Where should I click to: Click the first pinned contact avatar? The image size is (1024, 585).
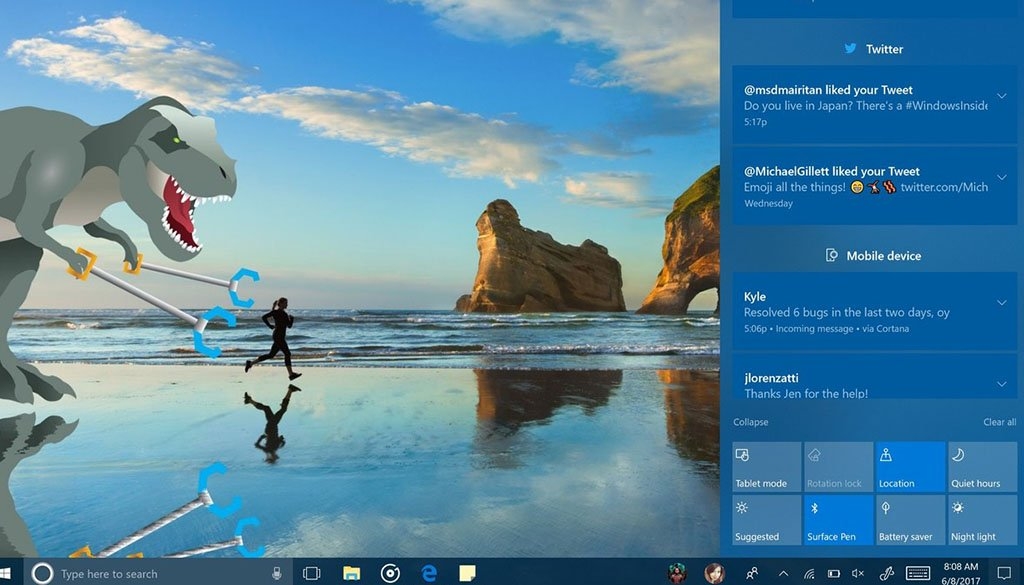pos(677,573)
